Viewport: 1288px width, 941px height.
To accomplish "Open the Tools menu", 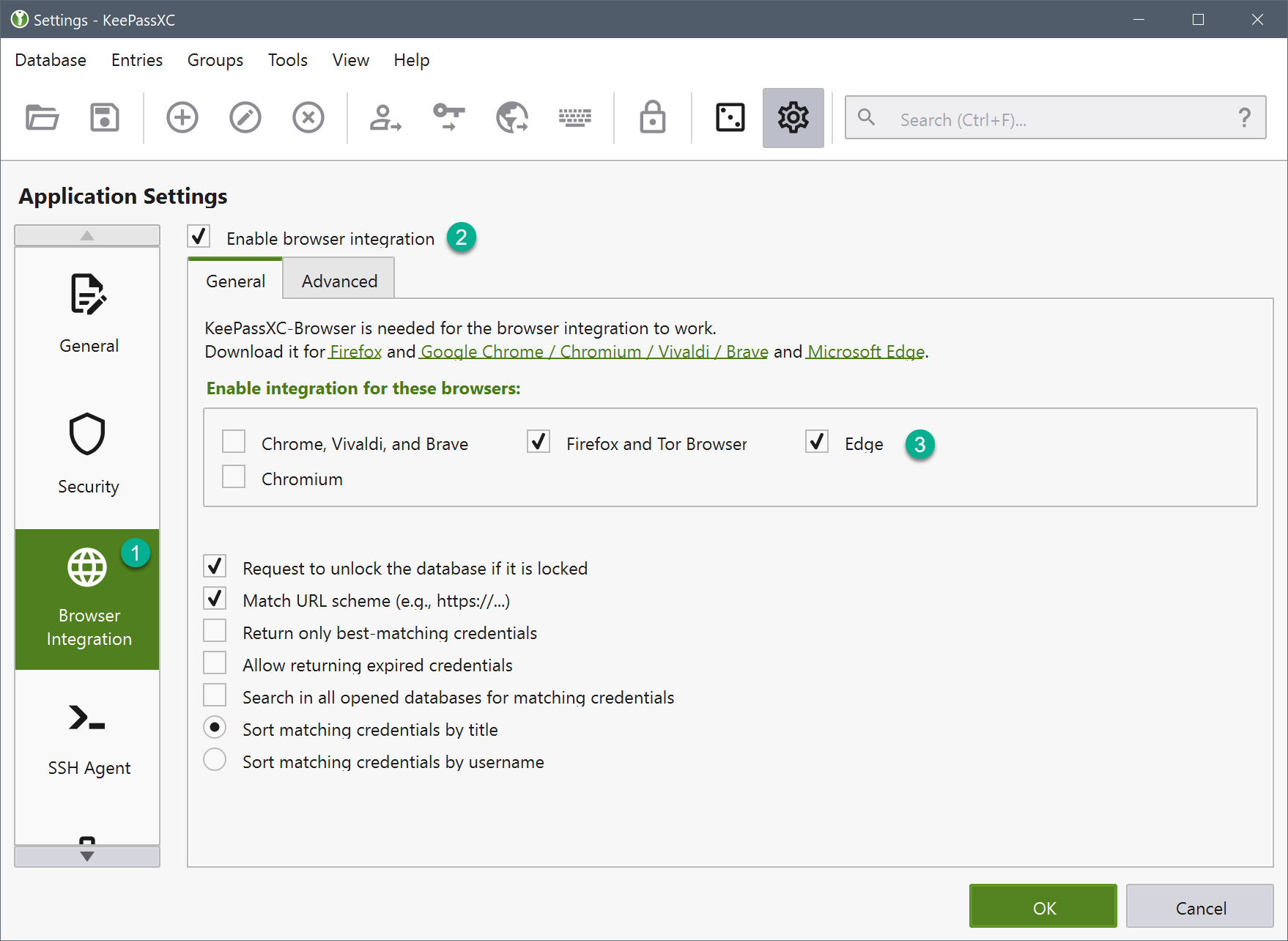I will pos(287,60).
